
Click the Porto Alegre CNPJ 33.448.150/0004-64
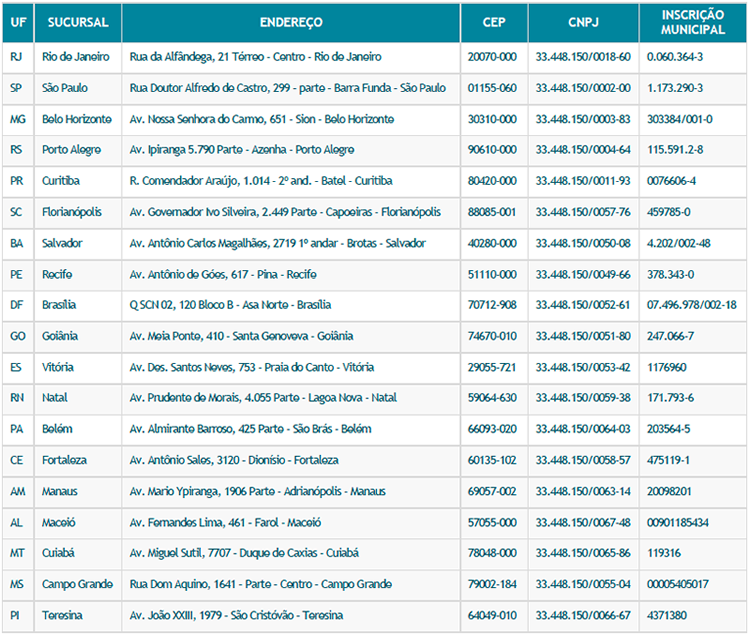pyautogui.click(x=582, y=150)
